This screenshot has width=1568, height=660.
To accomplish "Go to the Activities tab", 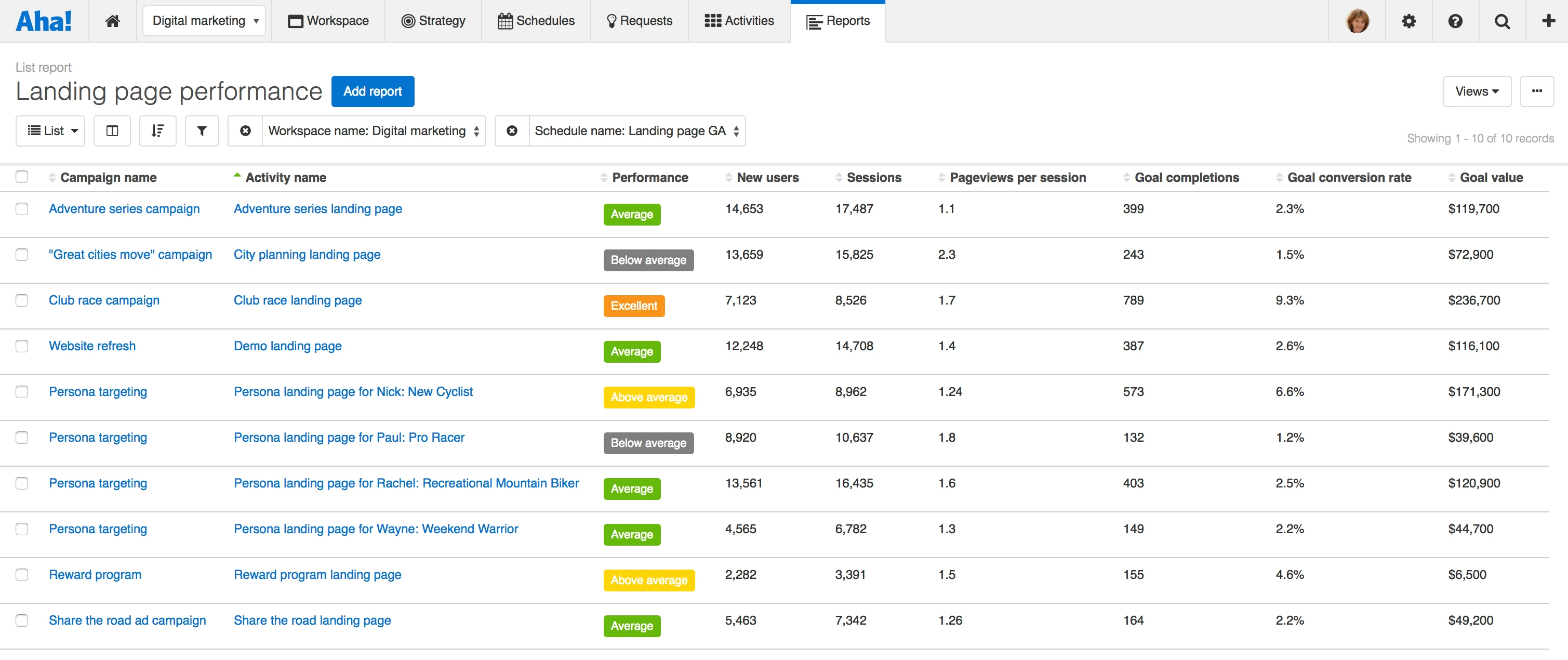I will pyautogui.click(x=739, y=21).
